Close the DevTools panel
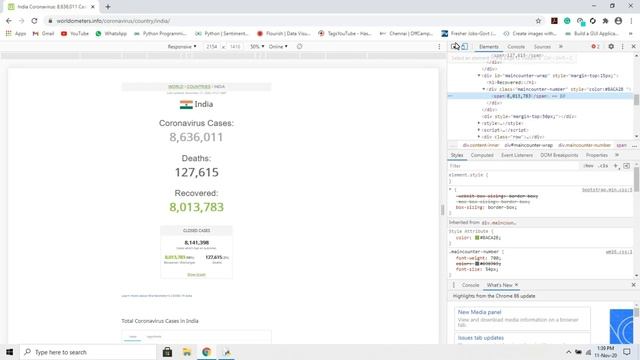The image size is (640, 360). click(x=633, y=47)
